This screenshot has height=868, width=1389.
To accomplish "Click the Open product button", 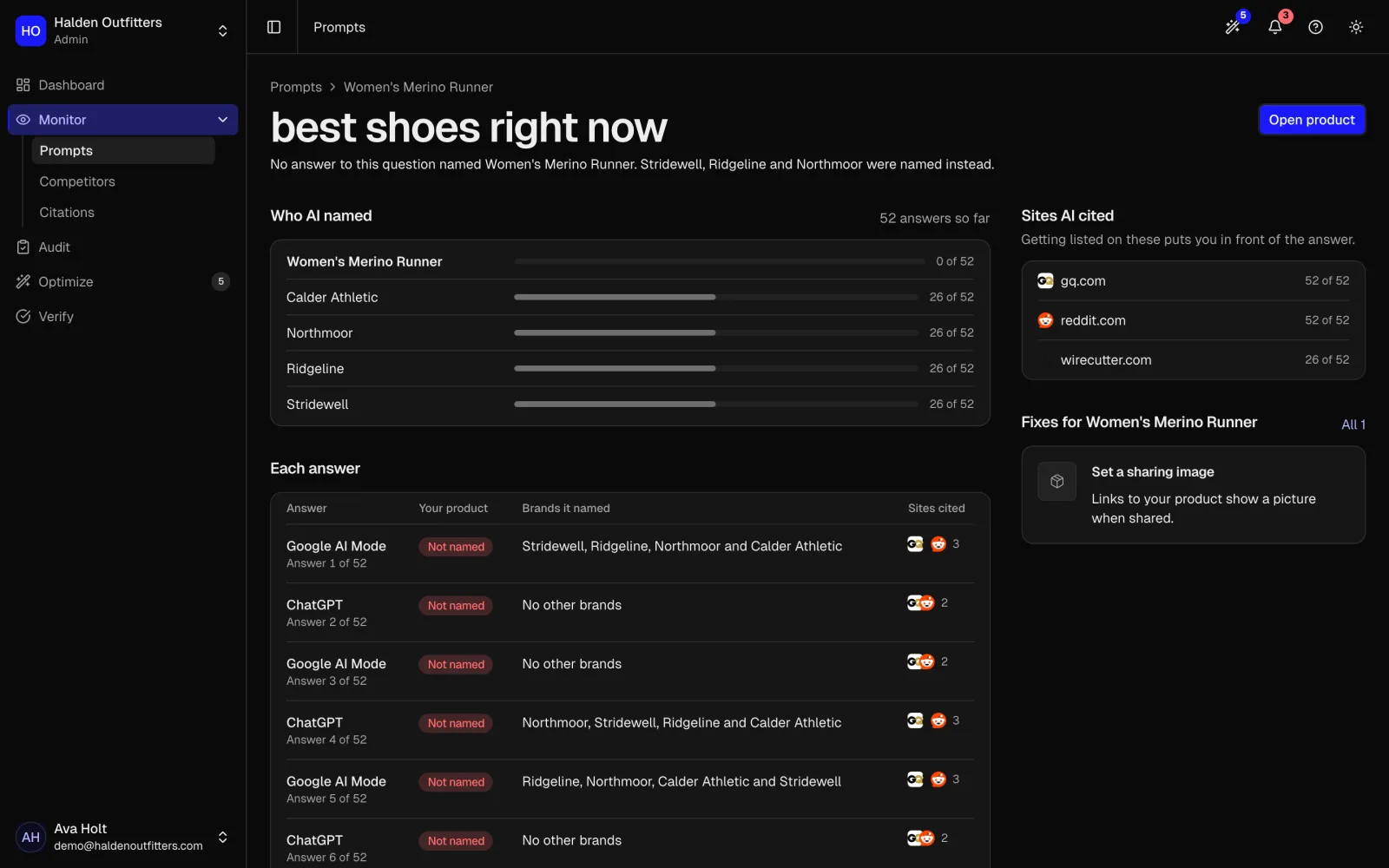I will point(1312,120).
